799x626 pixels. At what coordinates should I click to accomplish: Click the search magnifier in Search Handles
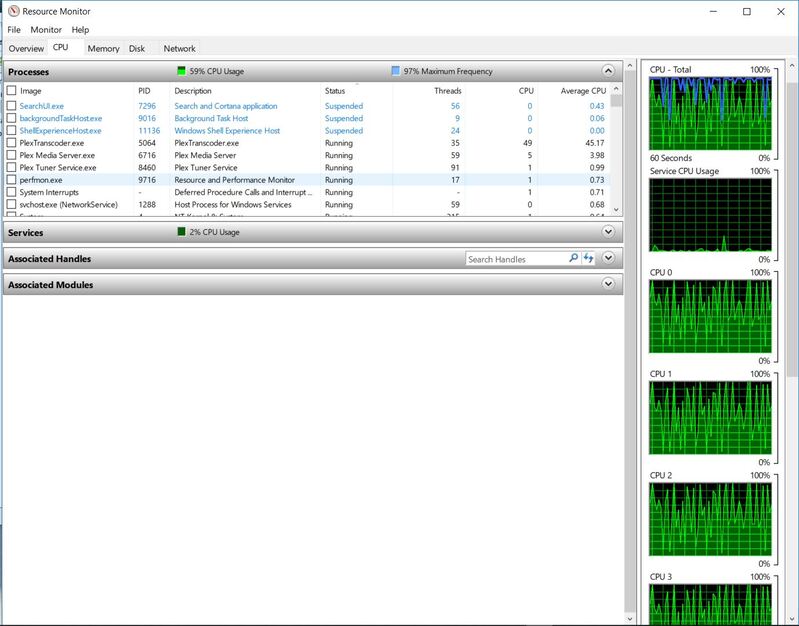[x=573, y=258]
